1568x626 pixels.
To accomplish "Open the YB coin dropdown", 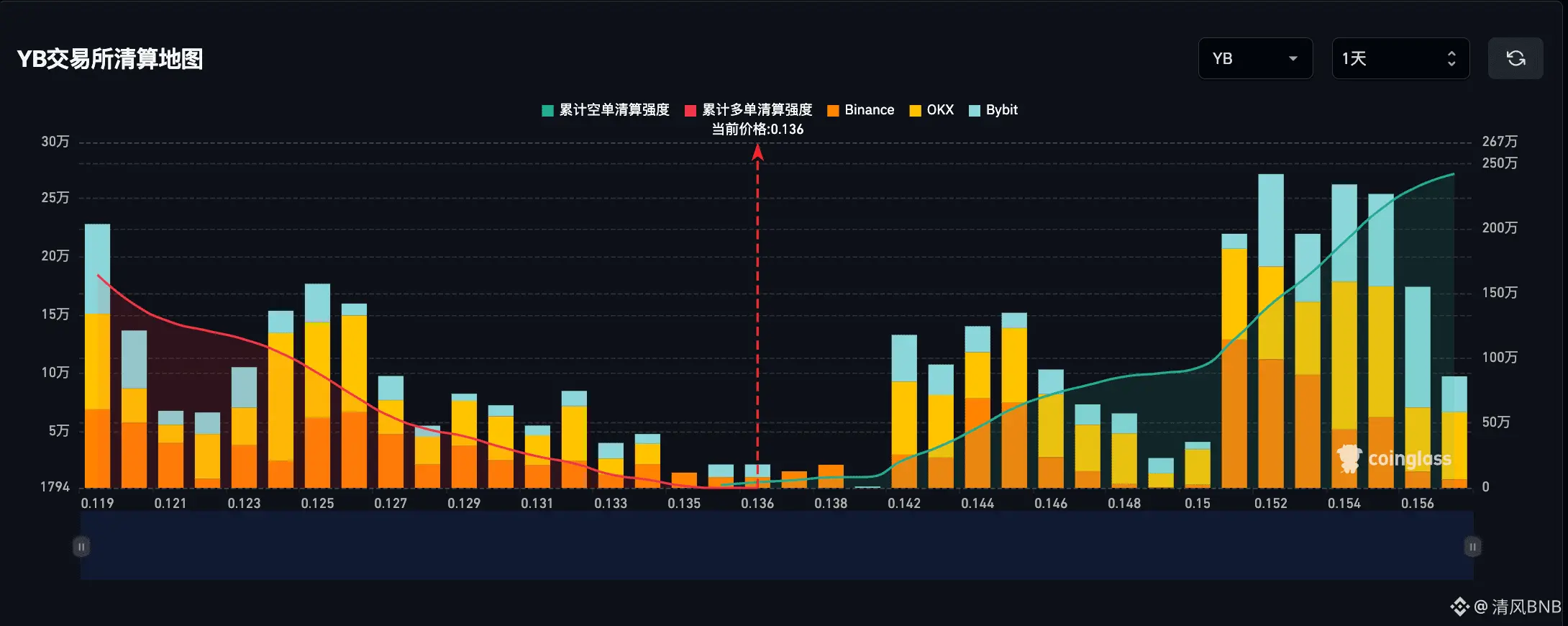I will [1255, 58].
